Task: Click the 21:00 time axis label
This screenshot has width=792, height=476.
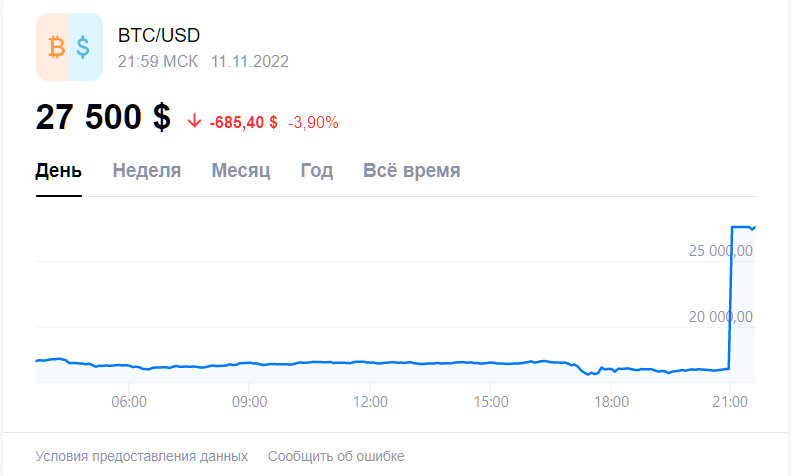Action: 730,402
